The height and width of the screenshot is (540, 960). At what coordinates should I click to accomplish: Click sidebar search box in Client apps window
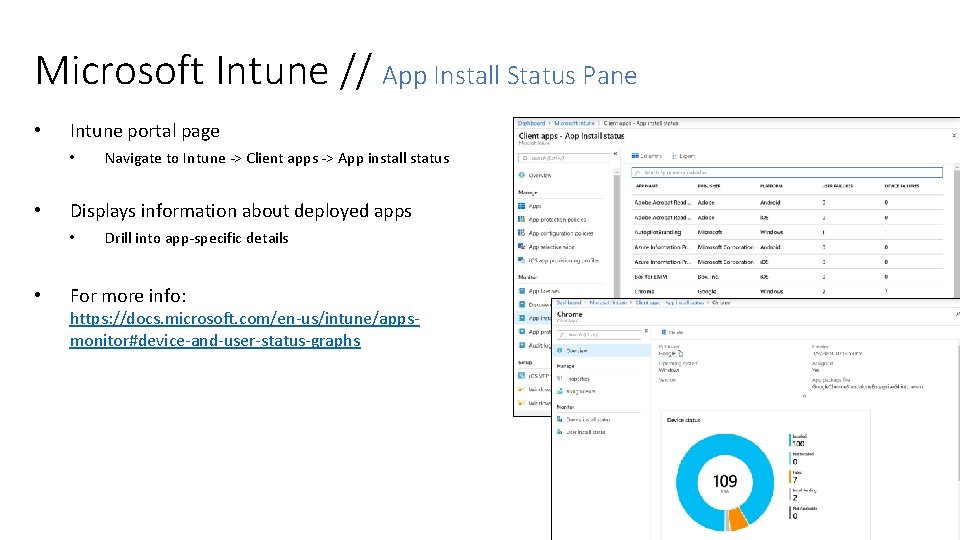(x=564, y=158)
